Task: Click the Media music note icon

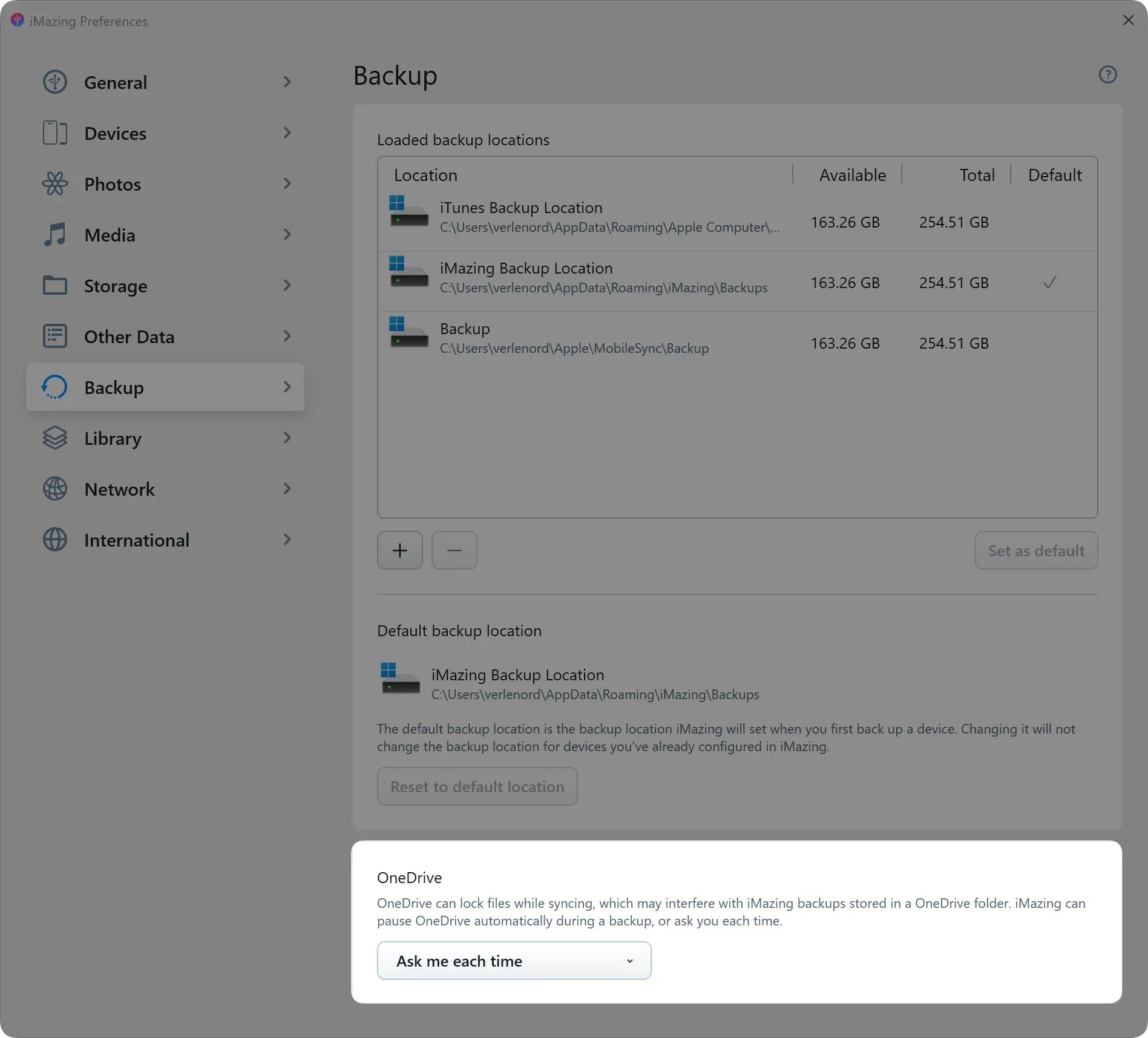Action: [x=55, y=234]
